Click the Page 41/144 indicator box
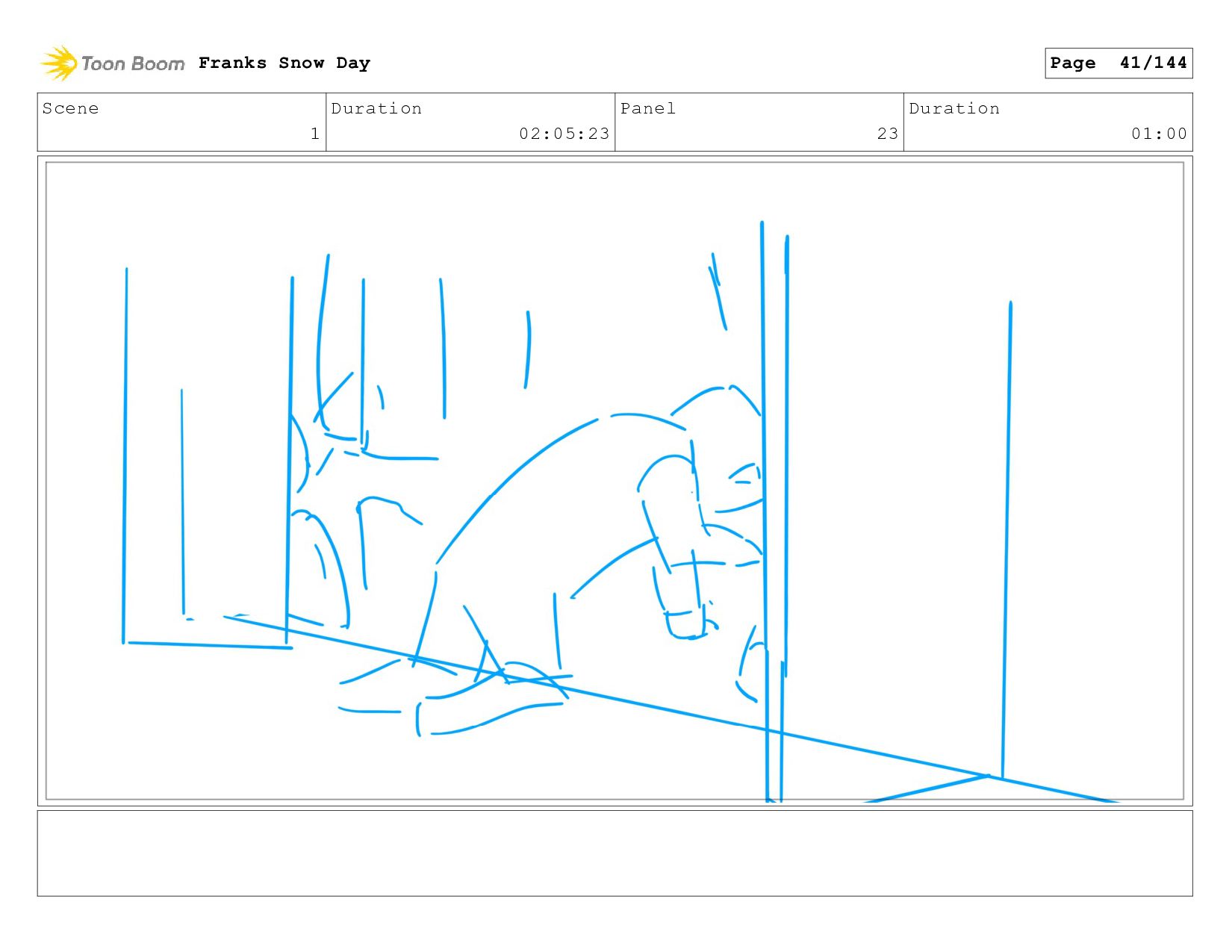This screenshot has height=952, width=1232. point(1119,63)
